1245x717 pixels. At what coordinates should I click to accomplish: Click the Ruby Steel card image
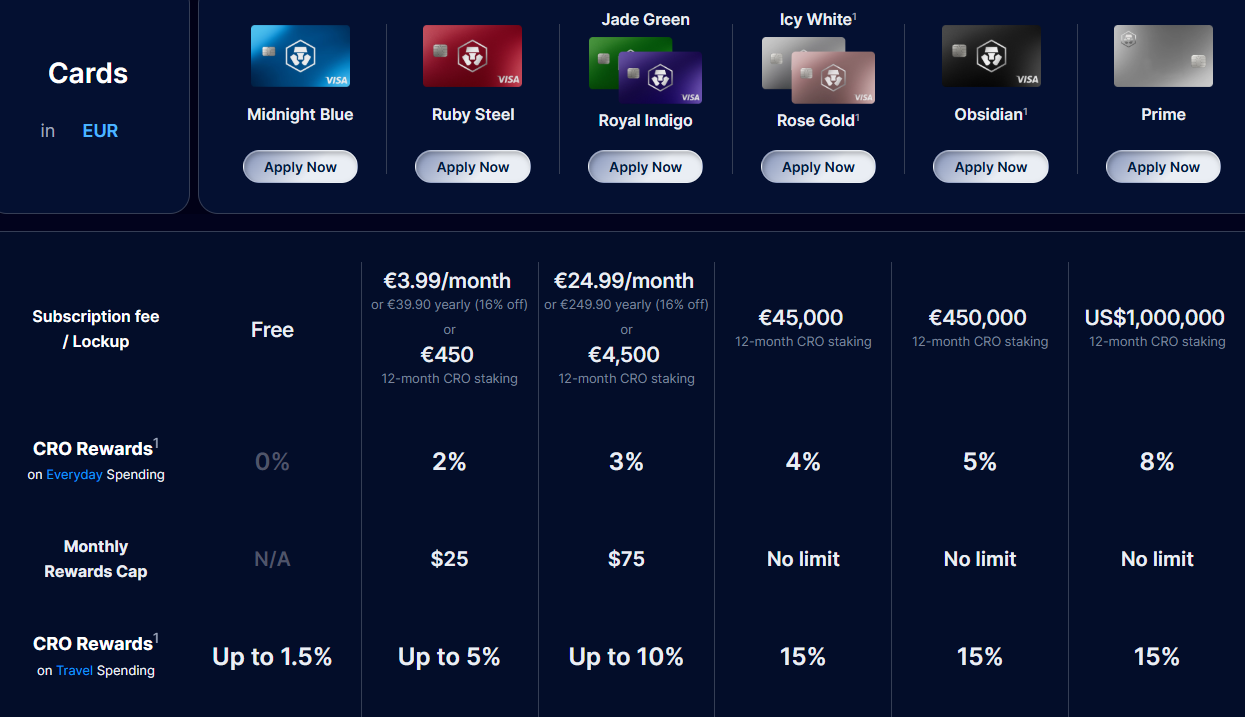tap(472, 56)
